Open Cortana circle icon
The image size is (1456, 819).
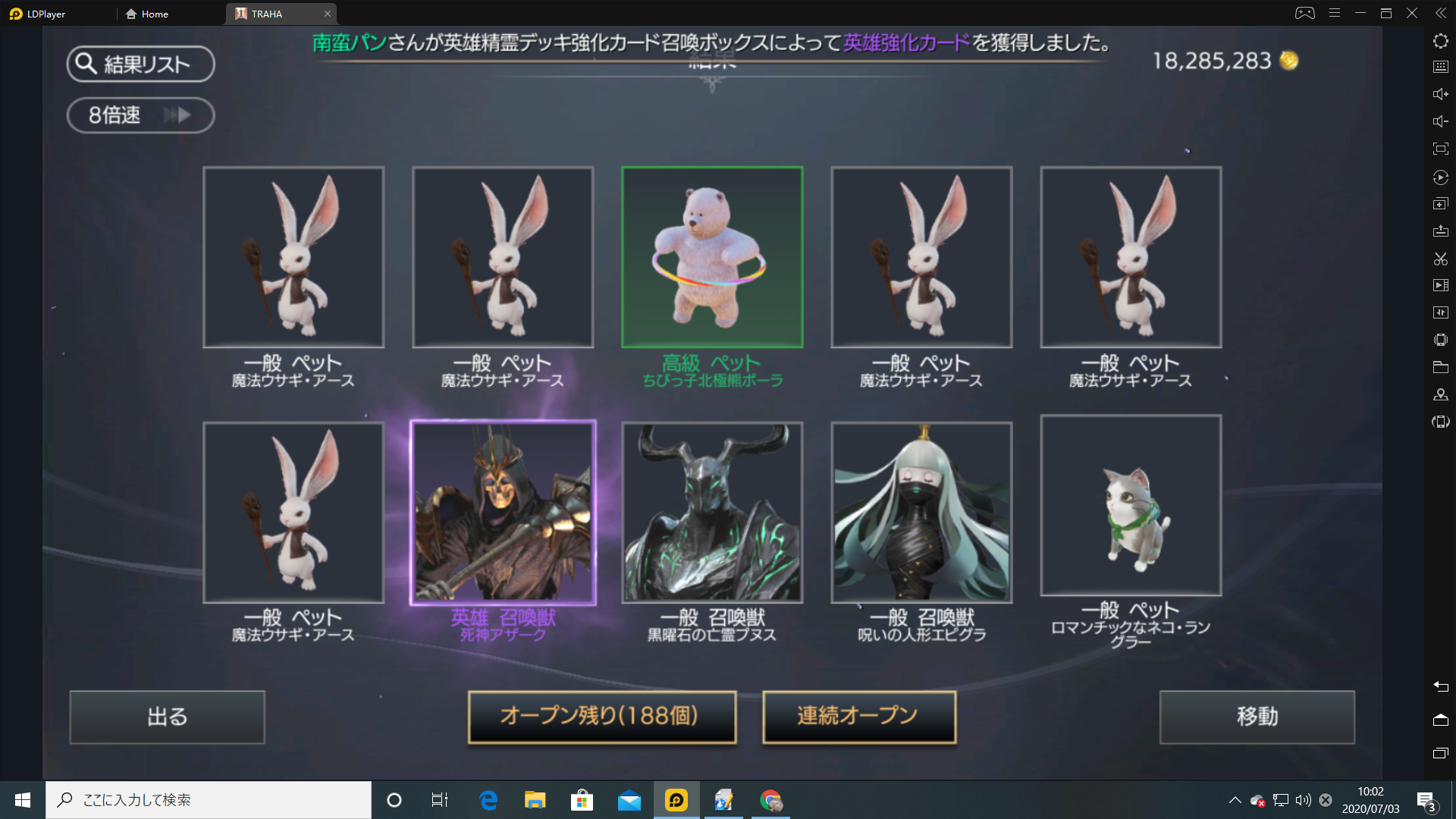click(394, 800)
